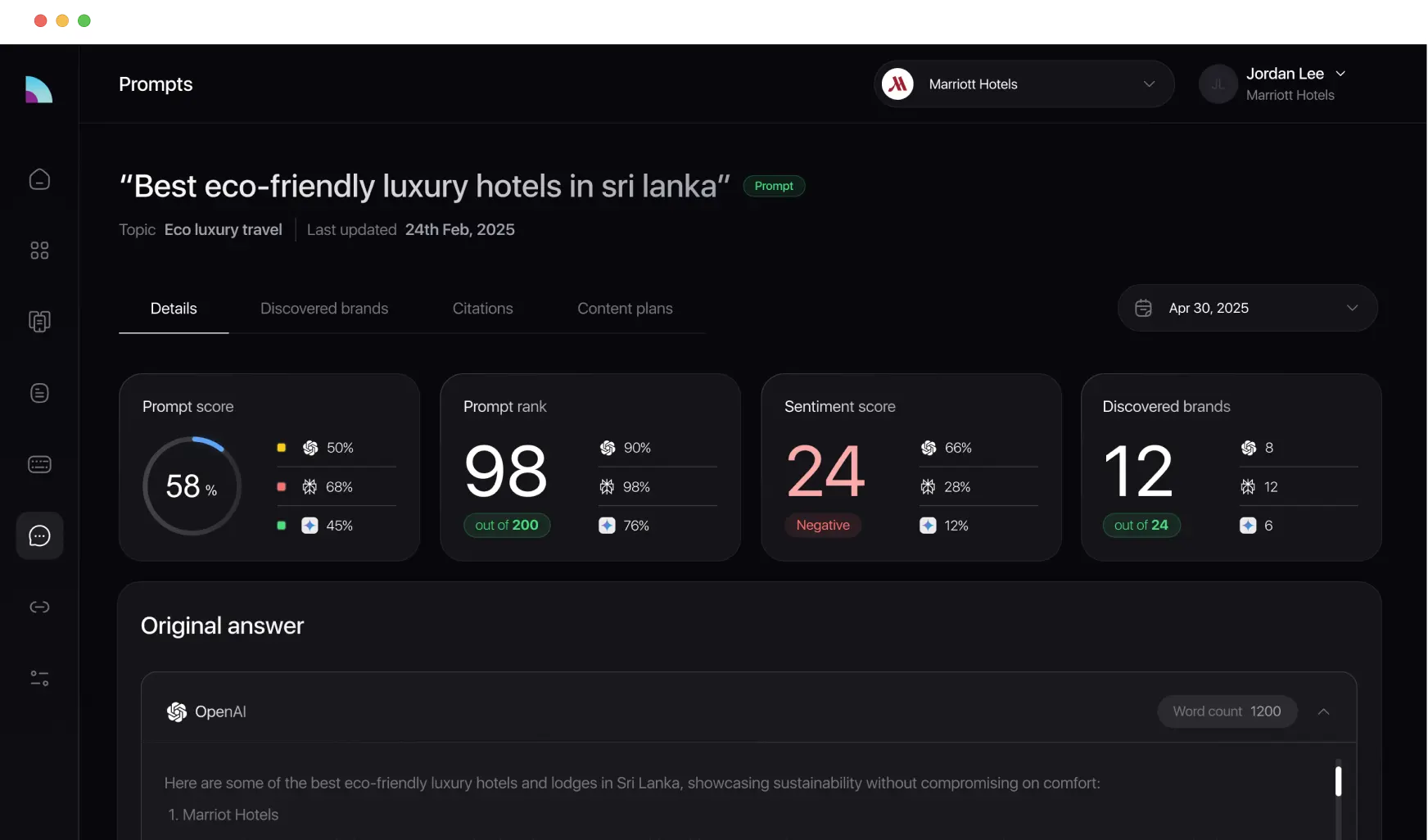Click the OpenAI icon next to 90% in Prompt rank
Viewport: 1428px width, 840px height.
(608, 448)
